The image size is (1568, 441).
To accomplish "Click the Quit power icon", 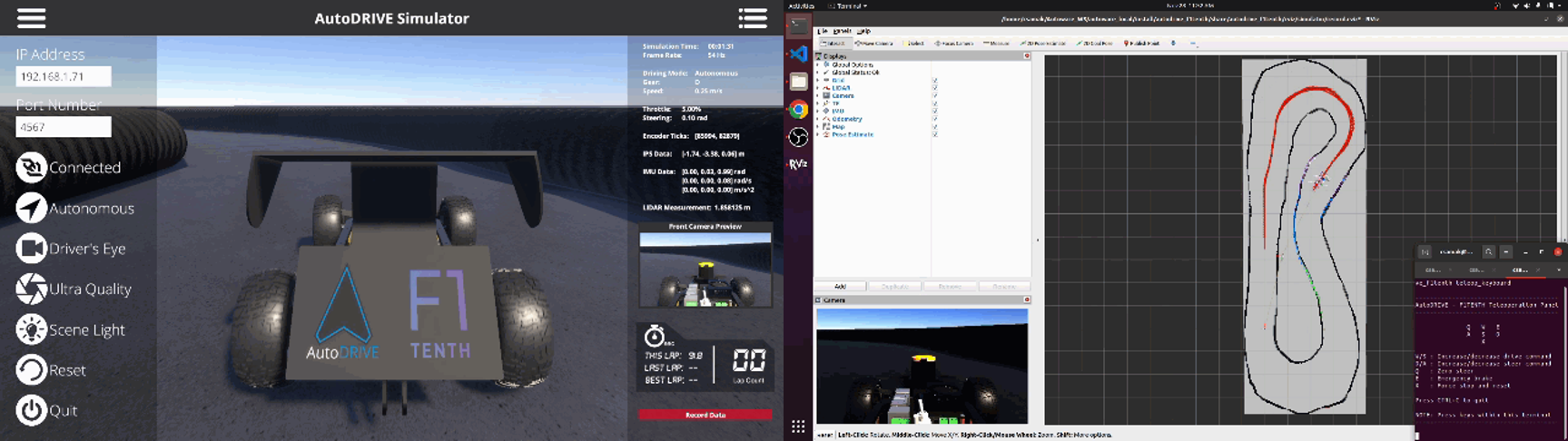I will [x=31, y=410].
